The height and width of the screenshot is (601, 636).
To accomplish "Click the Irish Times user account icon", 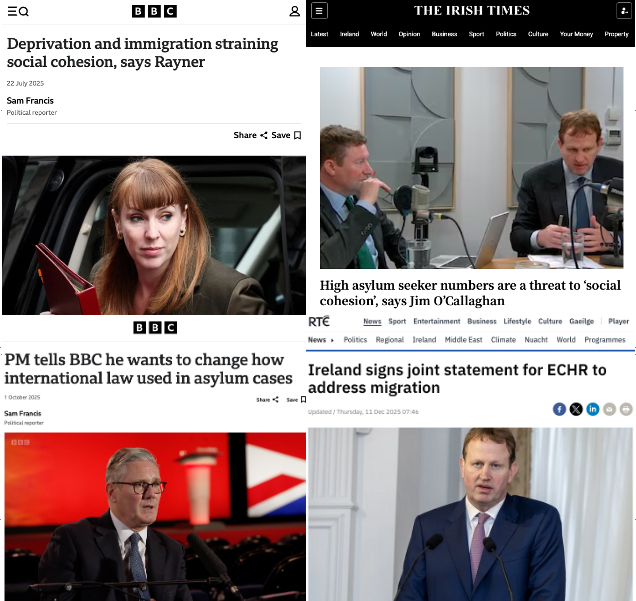I will (624, 11).
